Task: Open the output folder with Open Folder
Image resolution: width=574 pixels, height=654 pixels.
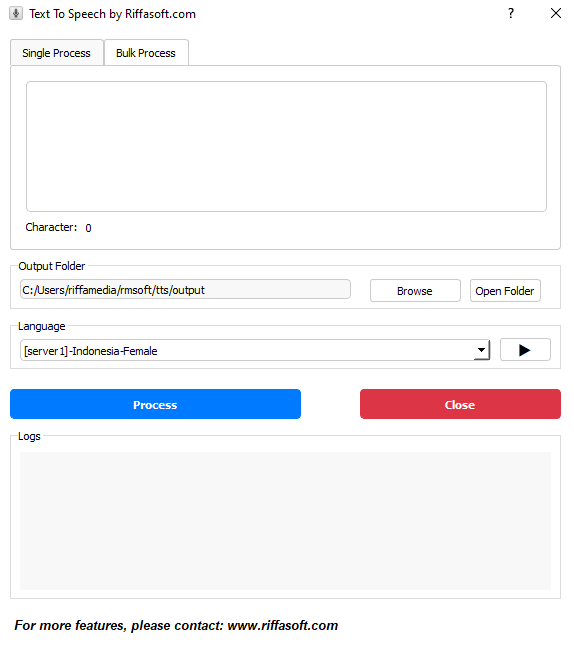Action: 505,291
